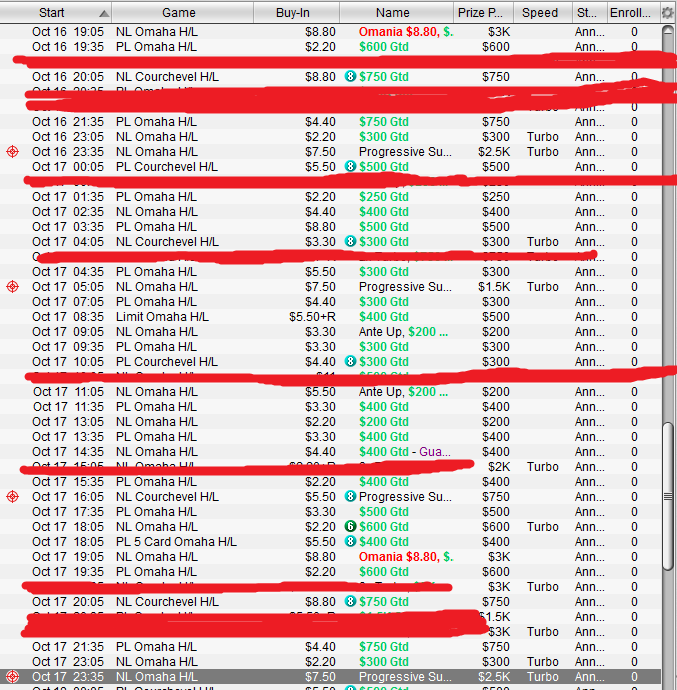Click the 8-max badge on Oct 17 10:05 $300 Gtd
The image size is (677, 690).
350,362
